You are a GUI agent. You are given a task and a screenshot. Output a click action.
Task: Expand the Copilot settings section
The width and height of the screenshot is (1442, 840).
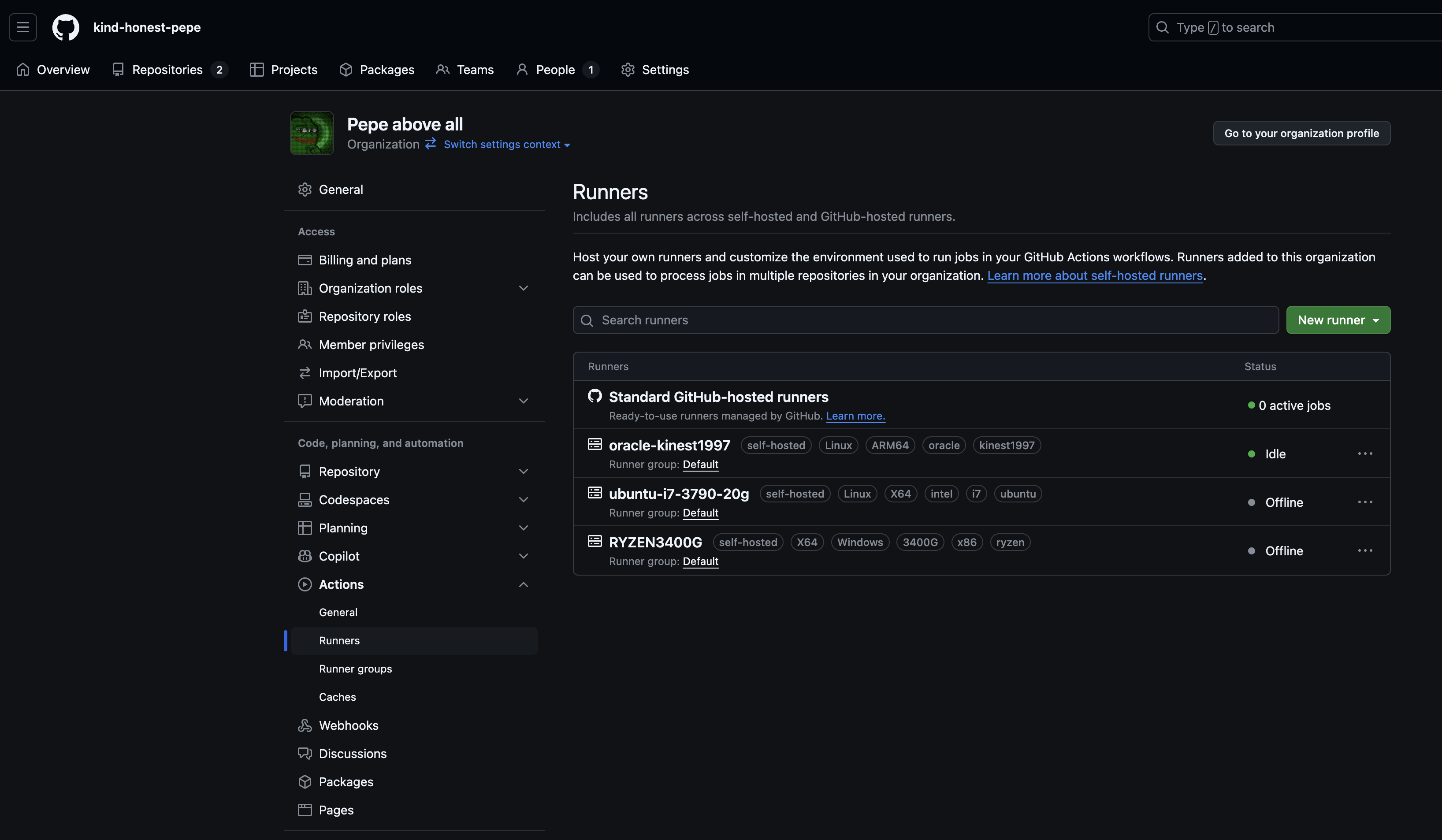pos(523,556)
